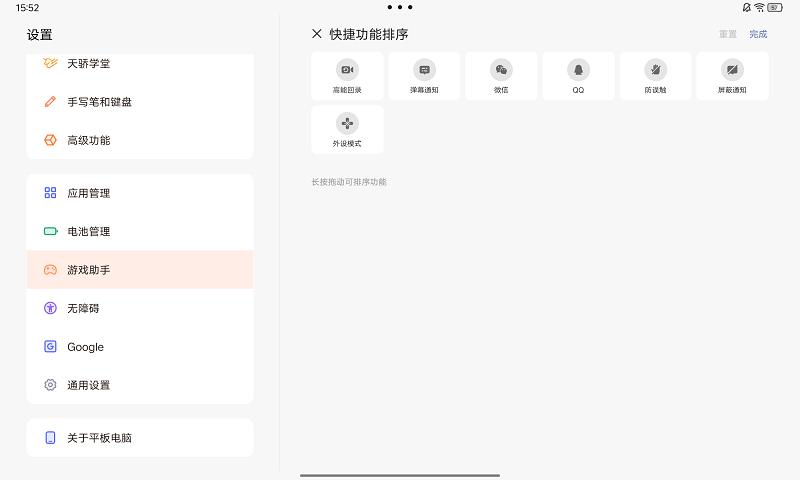
Task: Tap the three-dot multitasking handle at top
Action: click(400, 7)
